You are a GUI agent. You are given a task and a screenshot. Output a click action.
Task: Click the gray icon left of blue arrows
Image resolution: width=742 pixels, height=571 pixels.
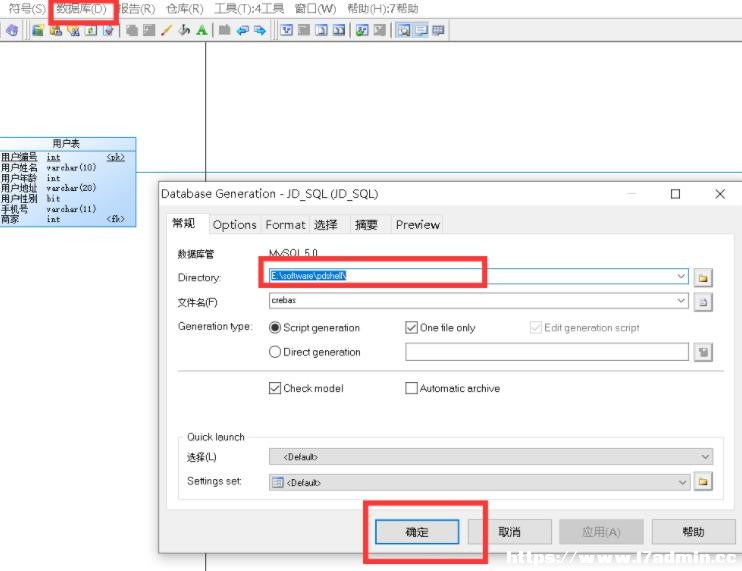225,30
